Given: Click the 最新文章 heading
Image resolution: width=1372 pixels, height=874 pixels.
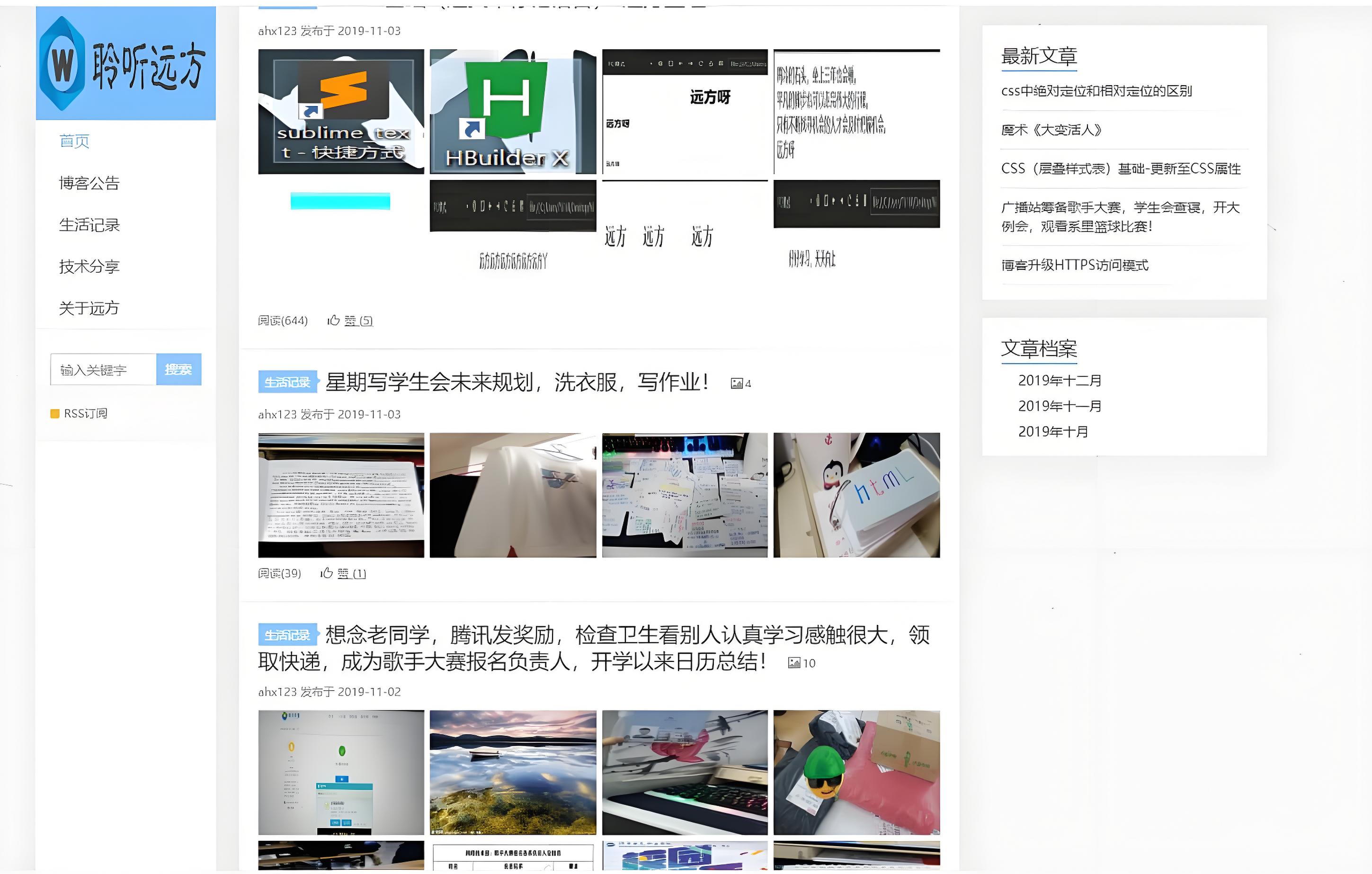Looking at the screenshot, I should [x=1039, y=56].
